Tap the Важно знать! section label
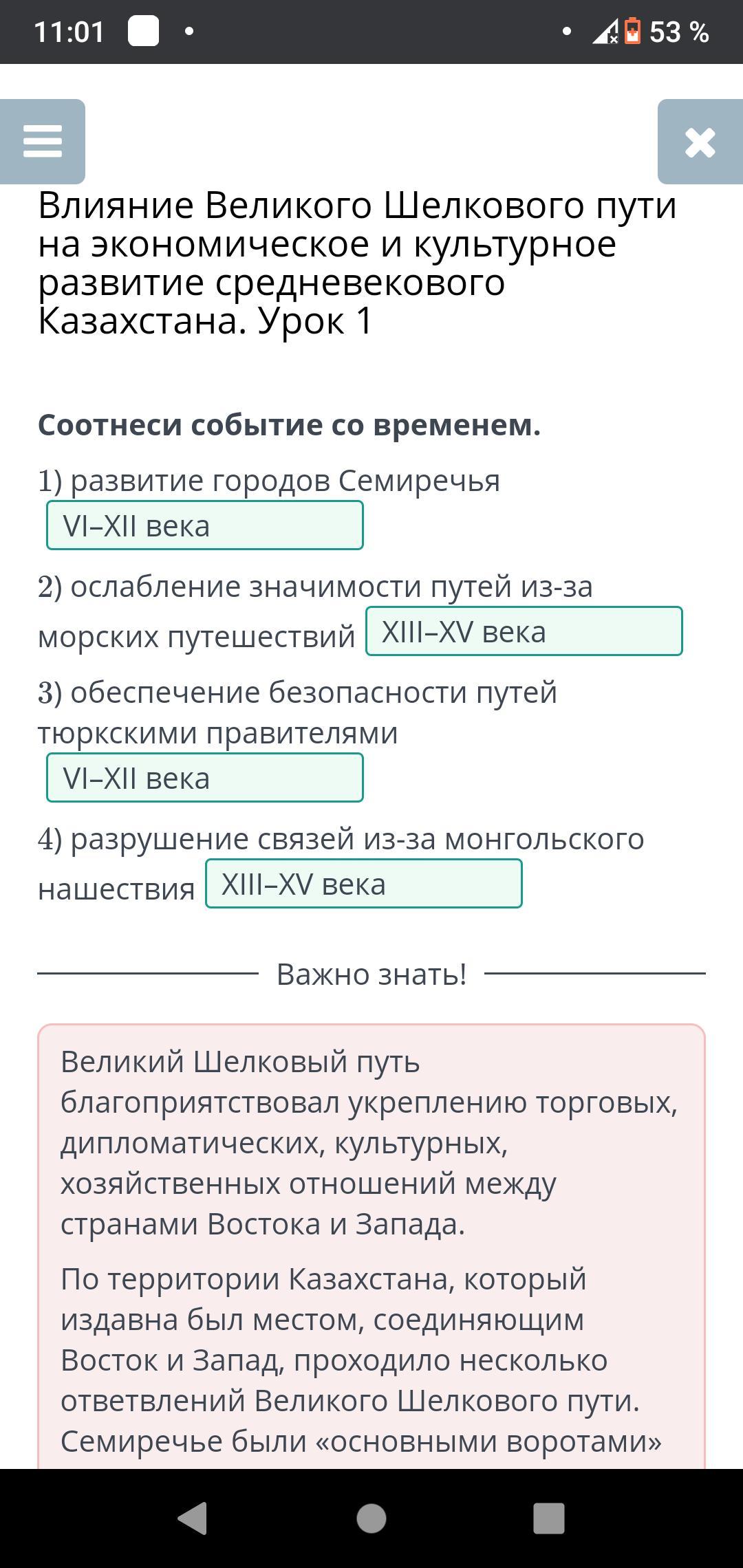Viewport: 743px width, 1568px height. [x=371, y=974]
